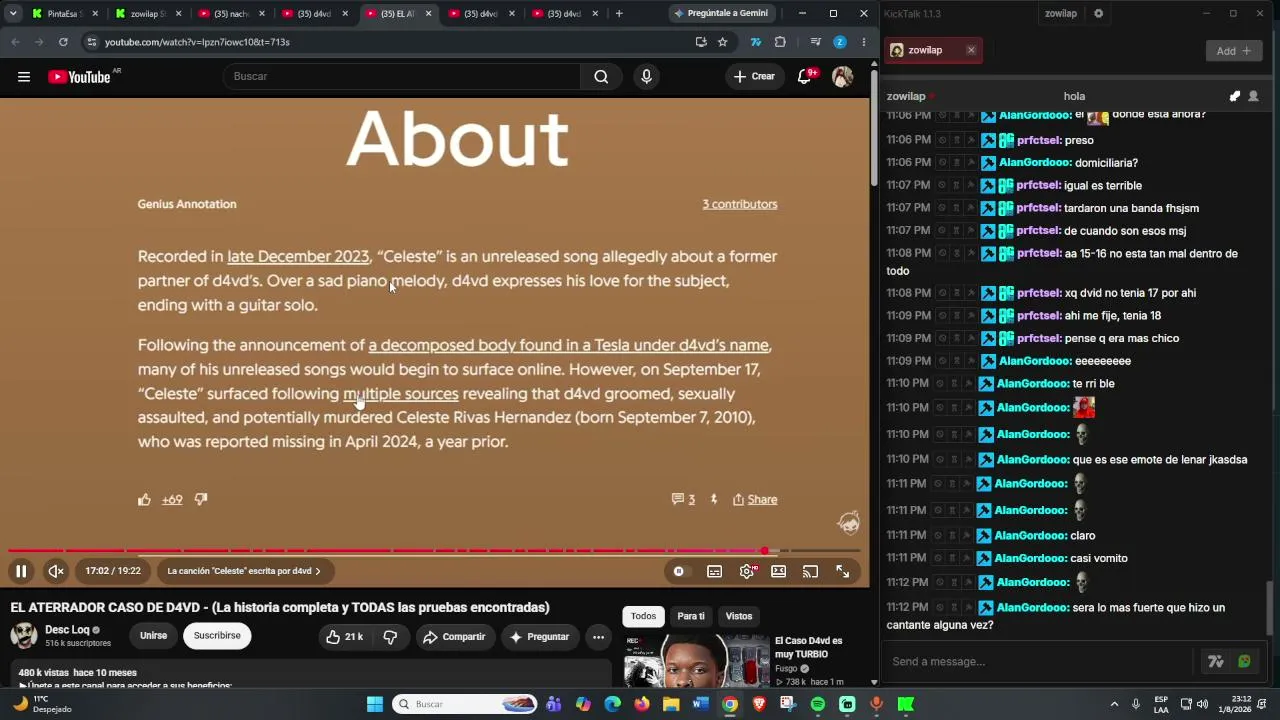Switch to the "(35) nach" YouTube tab
Viewport: 1280px width, 720px height.
coord(231,14)
